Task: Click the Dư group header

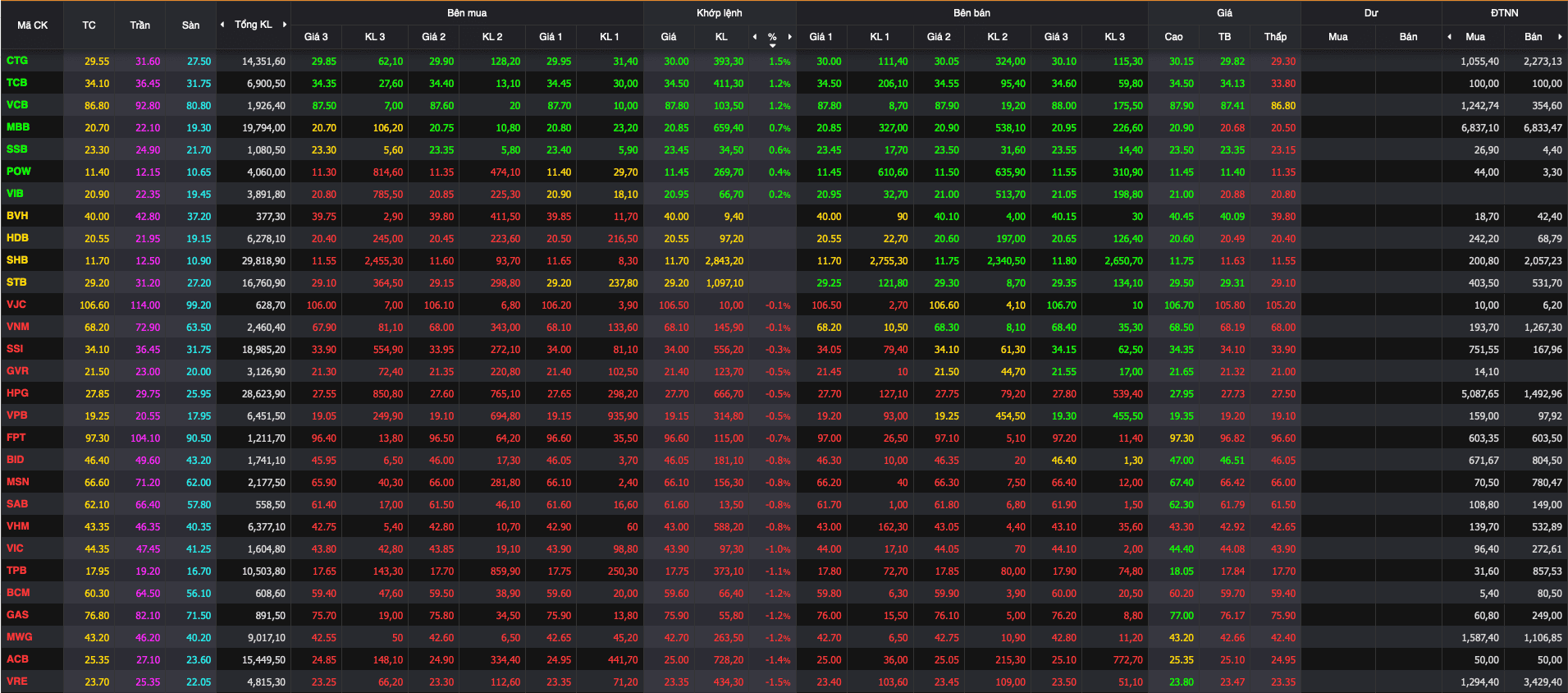Action: click(1371, 13)
